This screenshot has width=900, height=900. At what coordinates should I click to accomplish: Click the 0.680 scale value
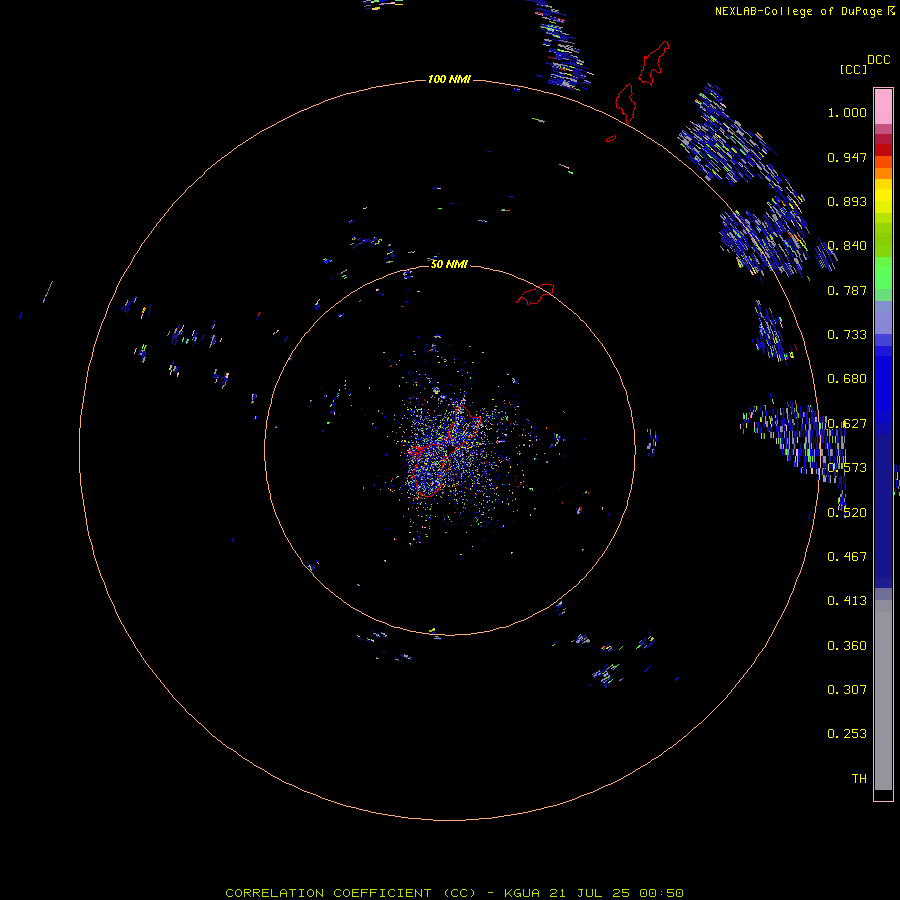[x=847, y=379]
